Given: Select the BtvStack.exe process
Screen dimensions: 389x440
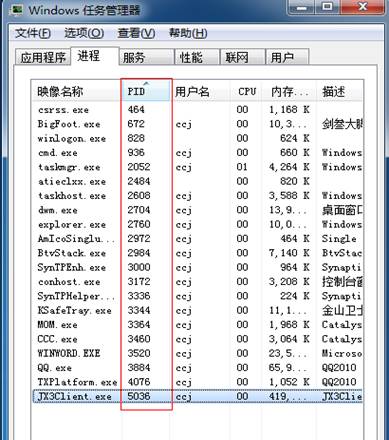Looking at the screenshot, I should point(197,253).
